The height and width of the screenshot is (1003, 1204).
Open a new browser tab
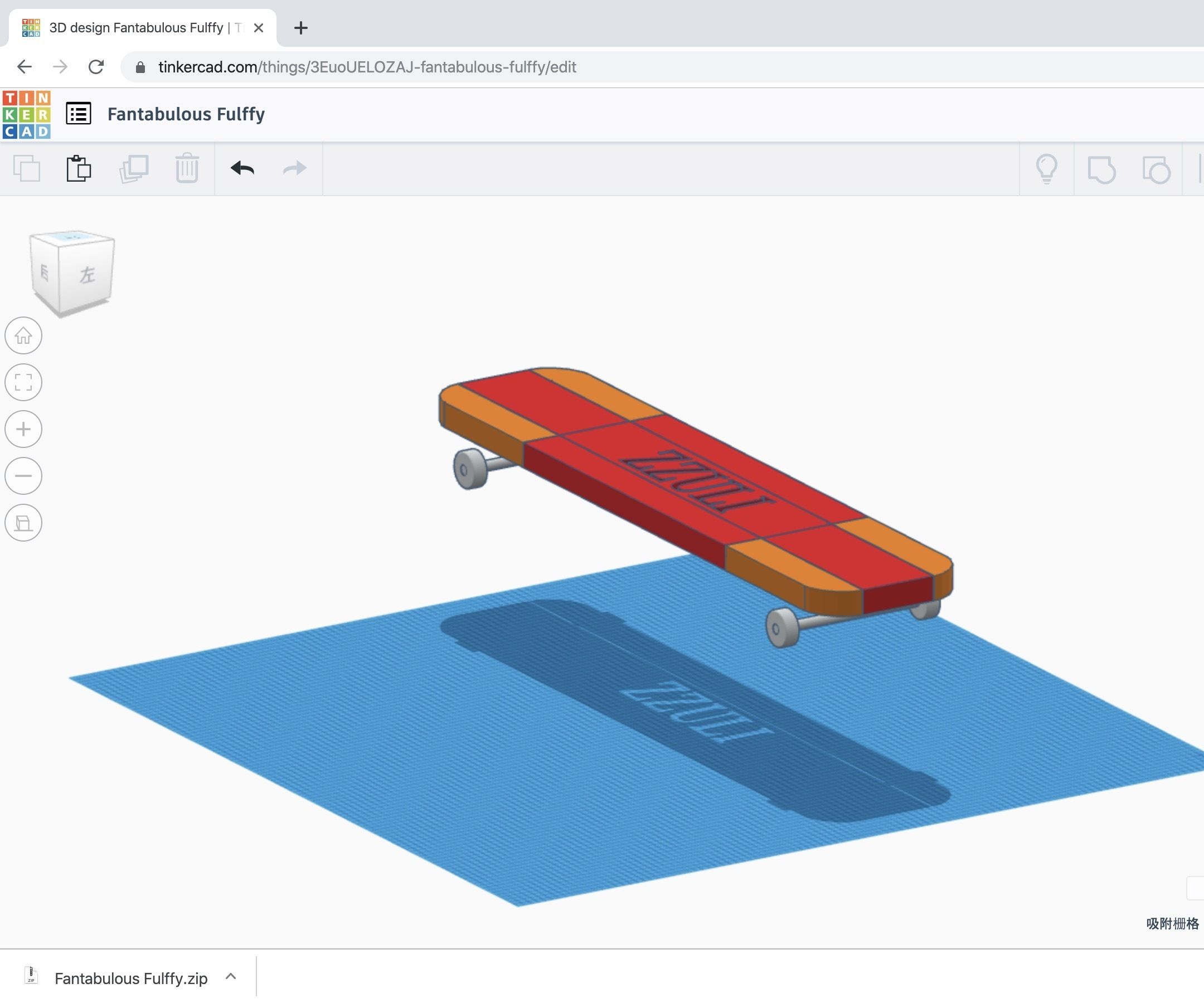click(300, 27)
